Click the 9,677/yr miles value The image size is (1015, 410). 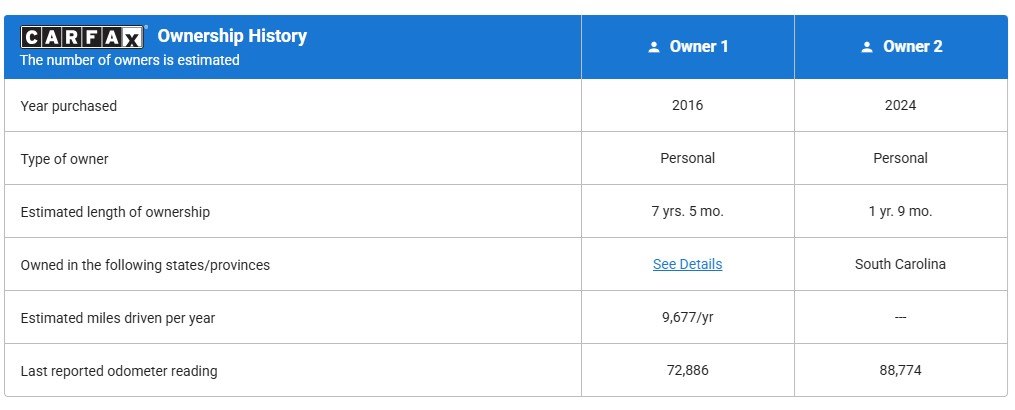point(687,318)
